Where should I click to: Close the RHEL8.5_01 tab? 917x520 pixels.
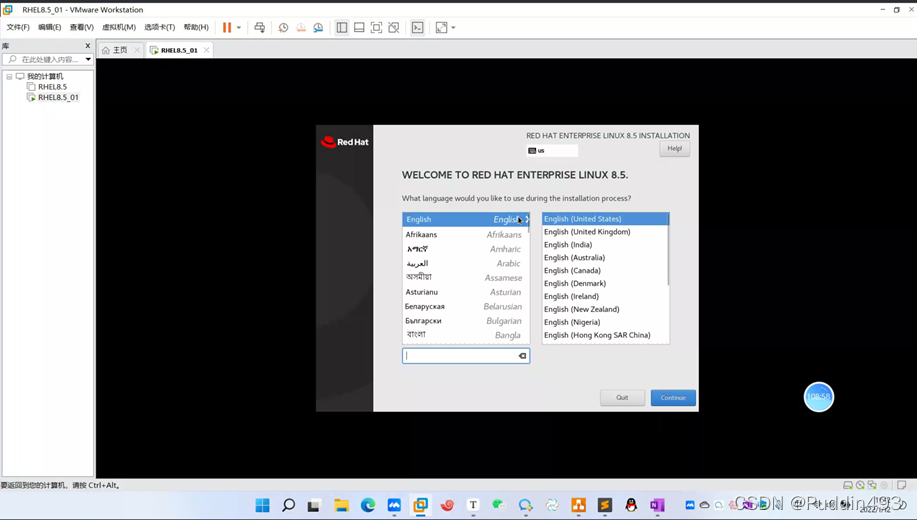[x=206, y=50]
